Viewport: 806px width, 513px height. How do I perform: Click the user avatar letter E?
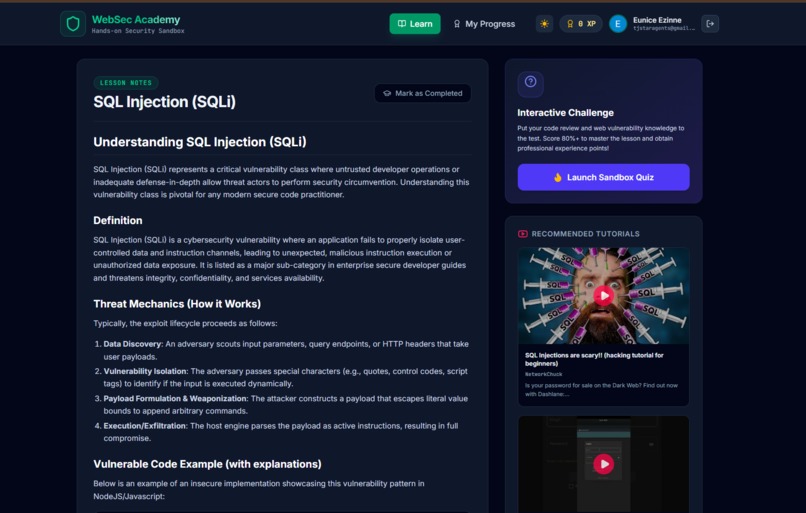(x=618, y=24)
